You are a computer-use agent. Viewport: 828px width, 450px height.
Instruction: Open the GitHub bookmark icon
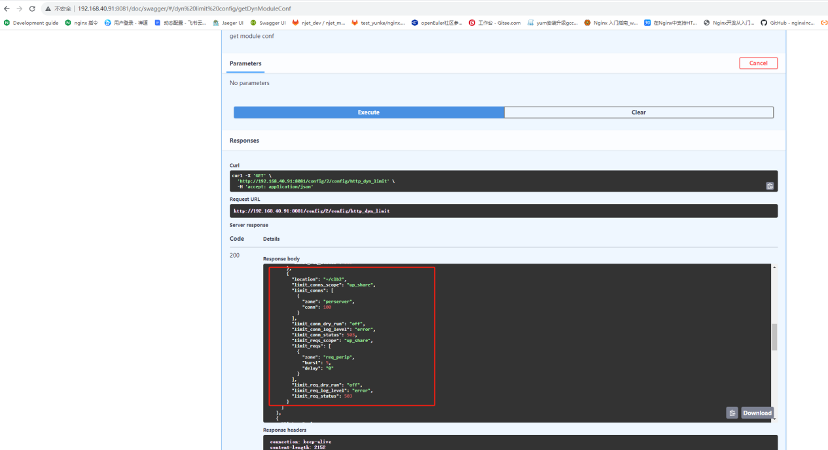click(x=764, y=23)
